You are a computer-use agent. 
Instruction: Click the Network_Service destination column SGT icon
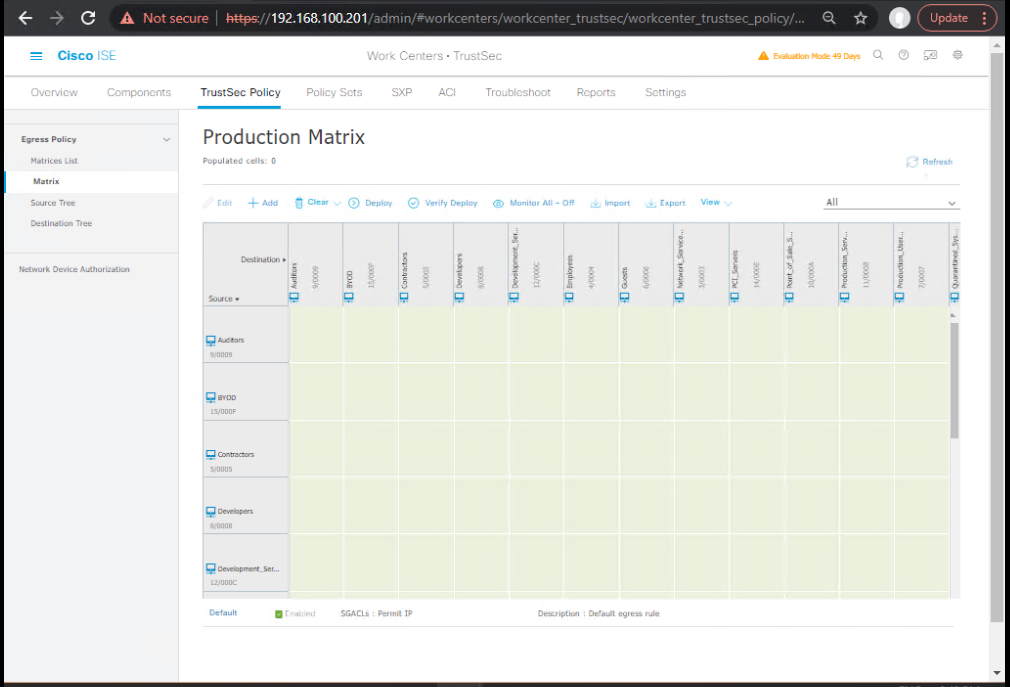679,297
